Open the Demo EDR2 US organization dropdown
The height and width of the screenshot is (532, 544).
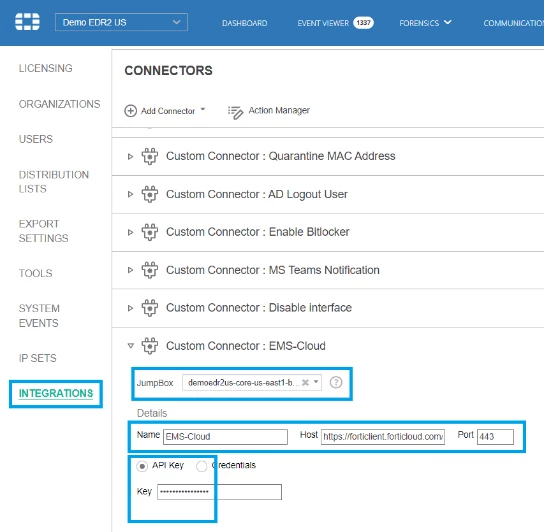tap(121, 22)
